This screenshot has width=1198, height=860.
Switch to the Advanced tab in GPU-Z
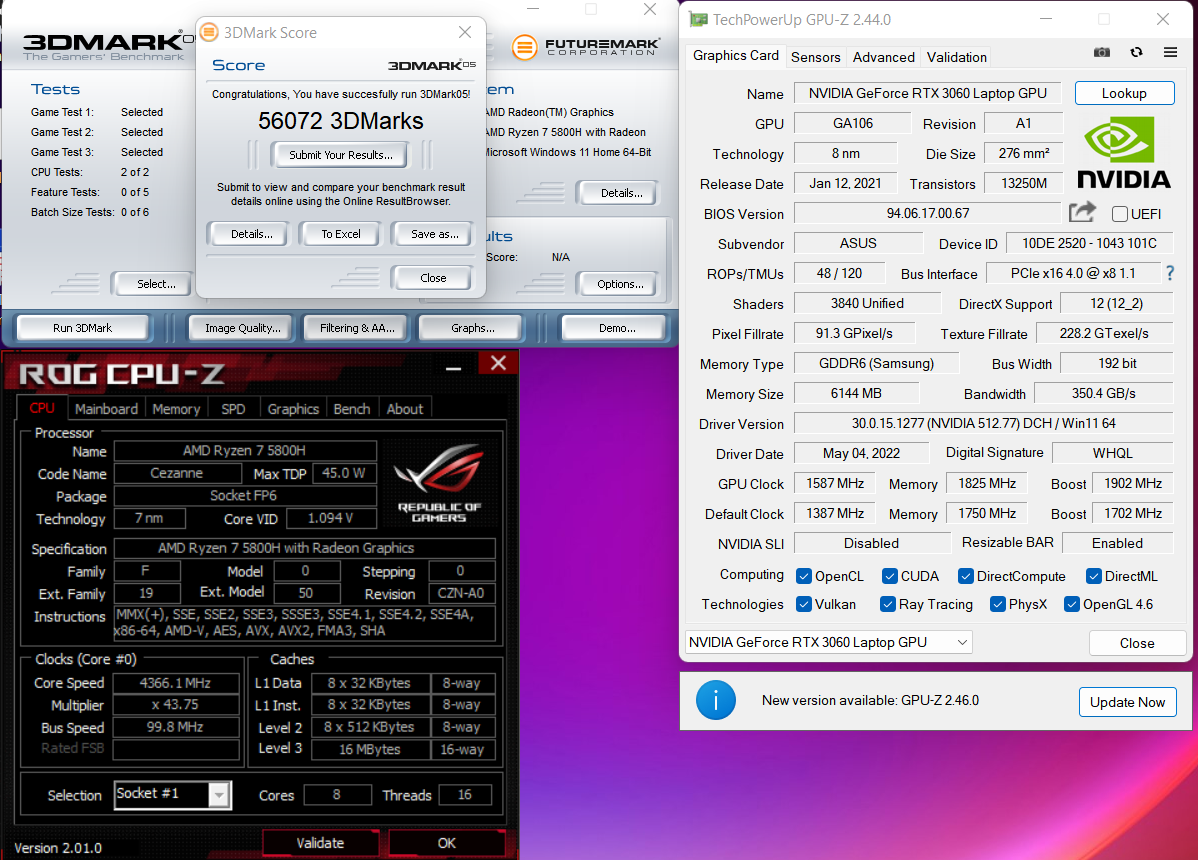(x=883, y=57)
